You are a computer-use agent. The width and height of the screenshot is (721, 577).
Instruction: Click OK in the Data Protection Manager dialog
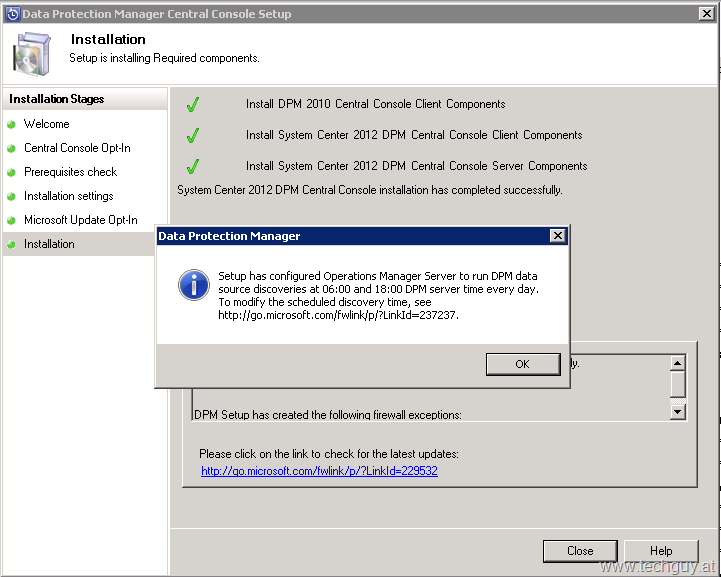click(523, 364)
